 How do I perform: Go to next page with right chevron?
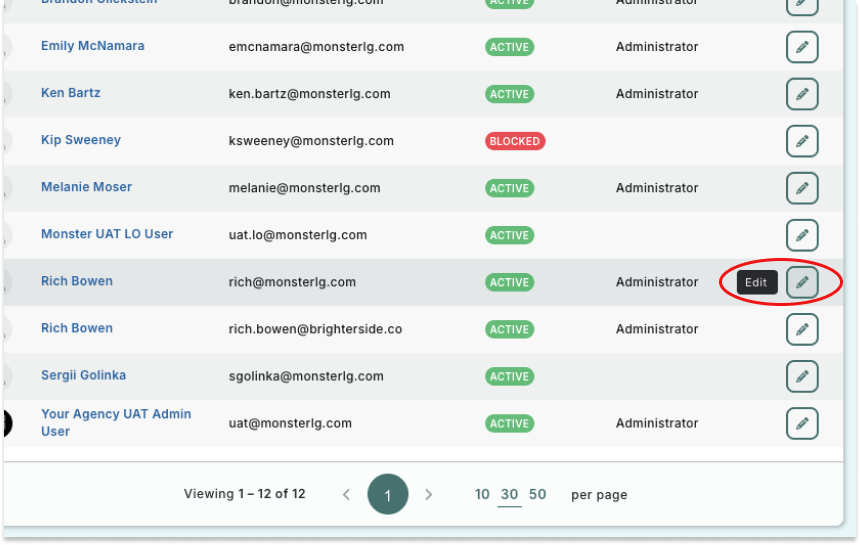[429, 494]
